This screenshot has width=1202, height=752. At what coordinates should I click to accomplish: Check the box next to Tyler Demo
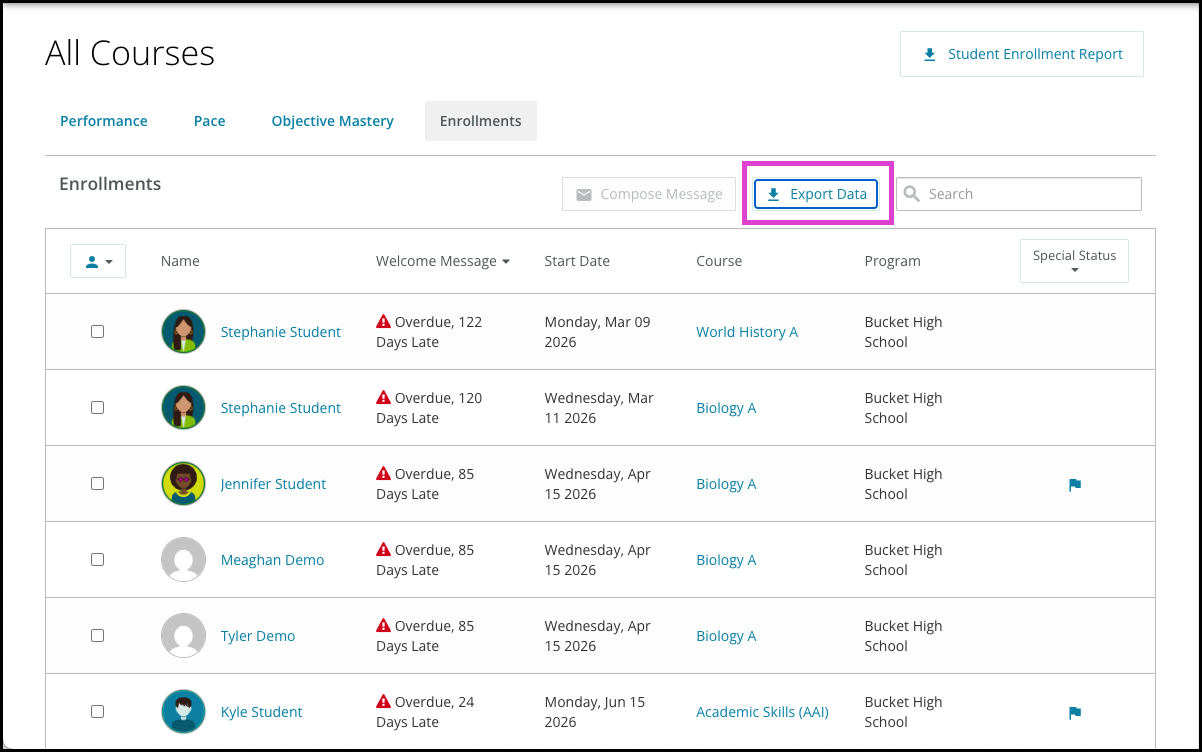tap(97, 636)
